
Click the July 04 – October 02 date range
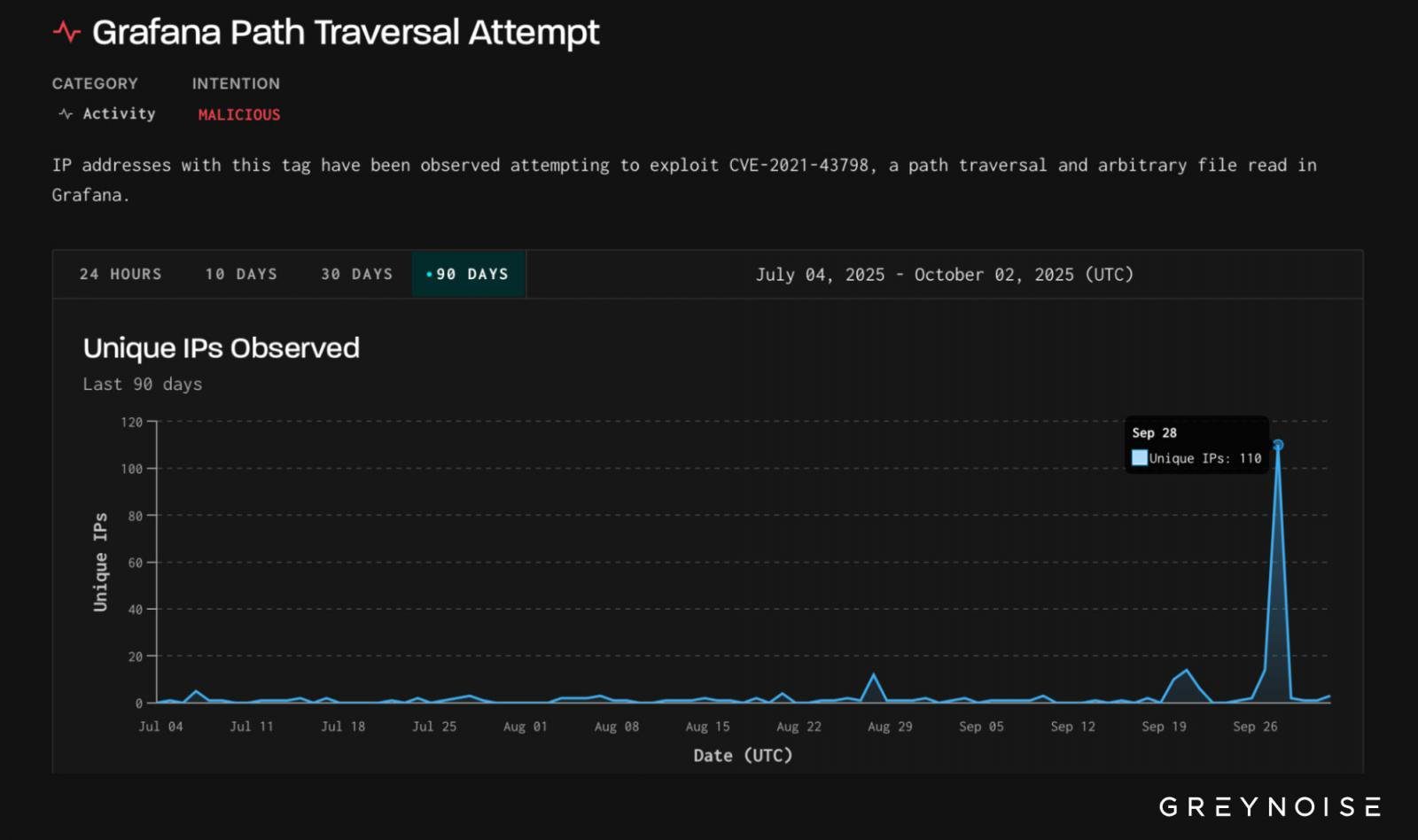point(944,275)
